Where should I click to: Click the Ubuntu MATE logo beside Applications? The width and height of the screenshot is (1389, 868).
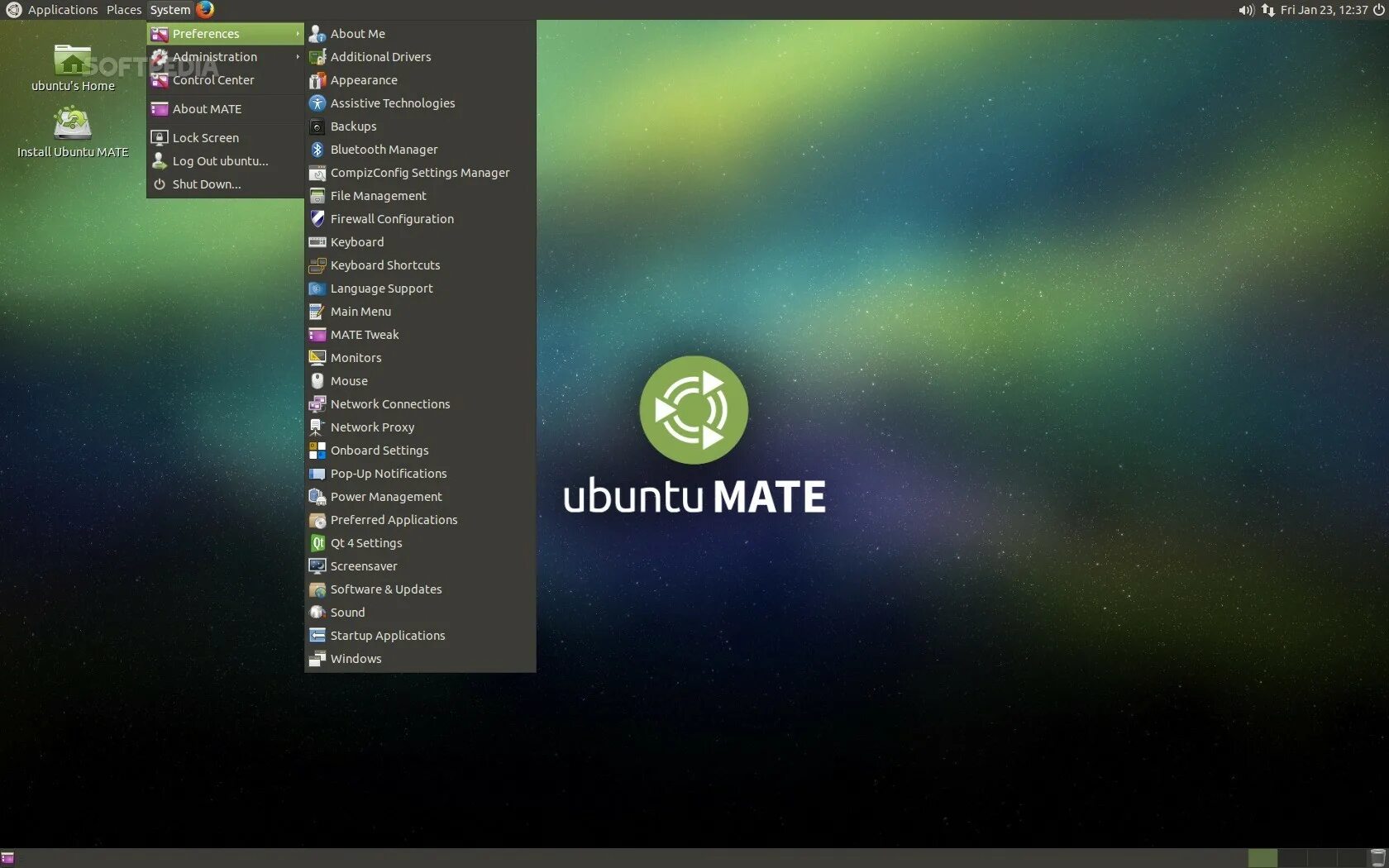coord(13,10)
